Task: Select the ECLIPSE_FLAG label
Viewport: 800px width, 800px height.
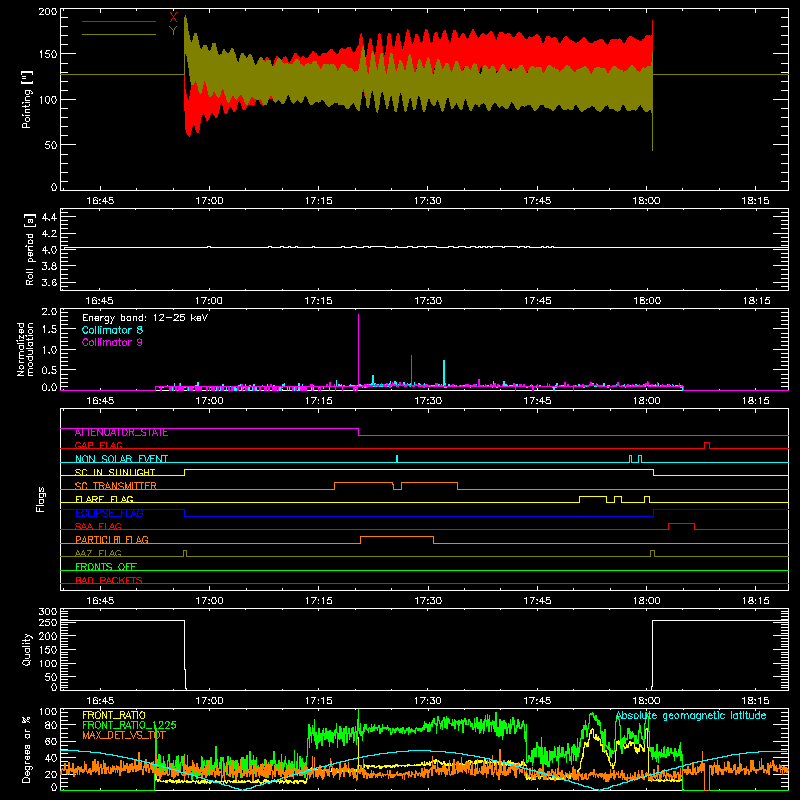Action: coord(109,513)
